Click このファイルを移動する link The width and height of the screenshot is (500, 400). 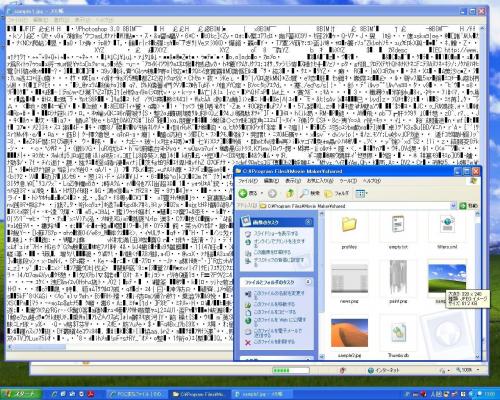click(x=274, y=304)
